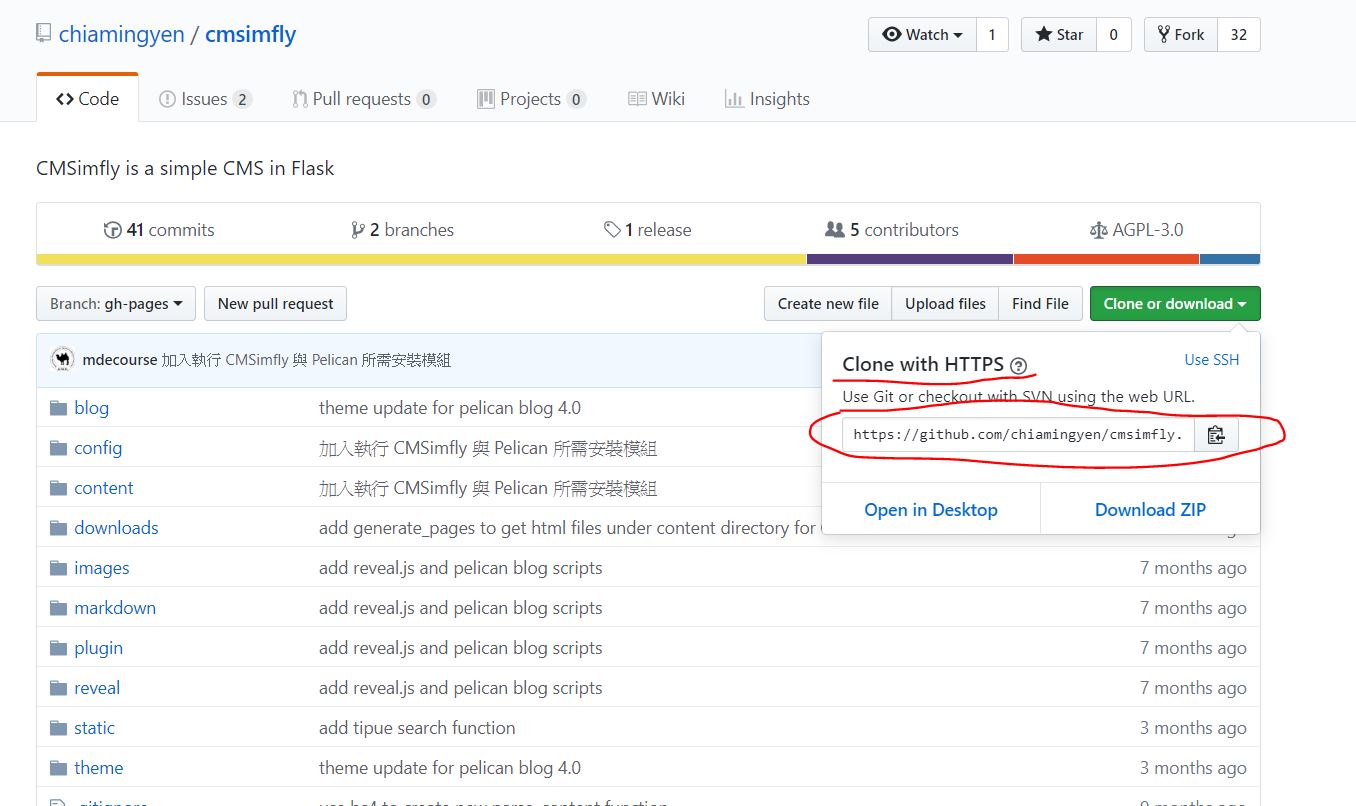View the 1 release page
The height and width of the screenshot is (806, 1356).
[647, 230]
